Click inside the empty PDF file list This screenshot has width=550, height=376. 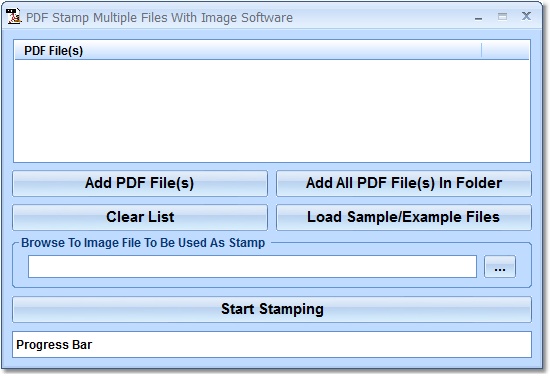pyautogui.click(x=272, y=110)
